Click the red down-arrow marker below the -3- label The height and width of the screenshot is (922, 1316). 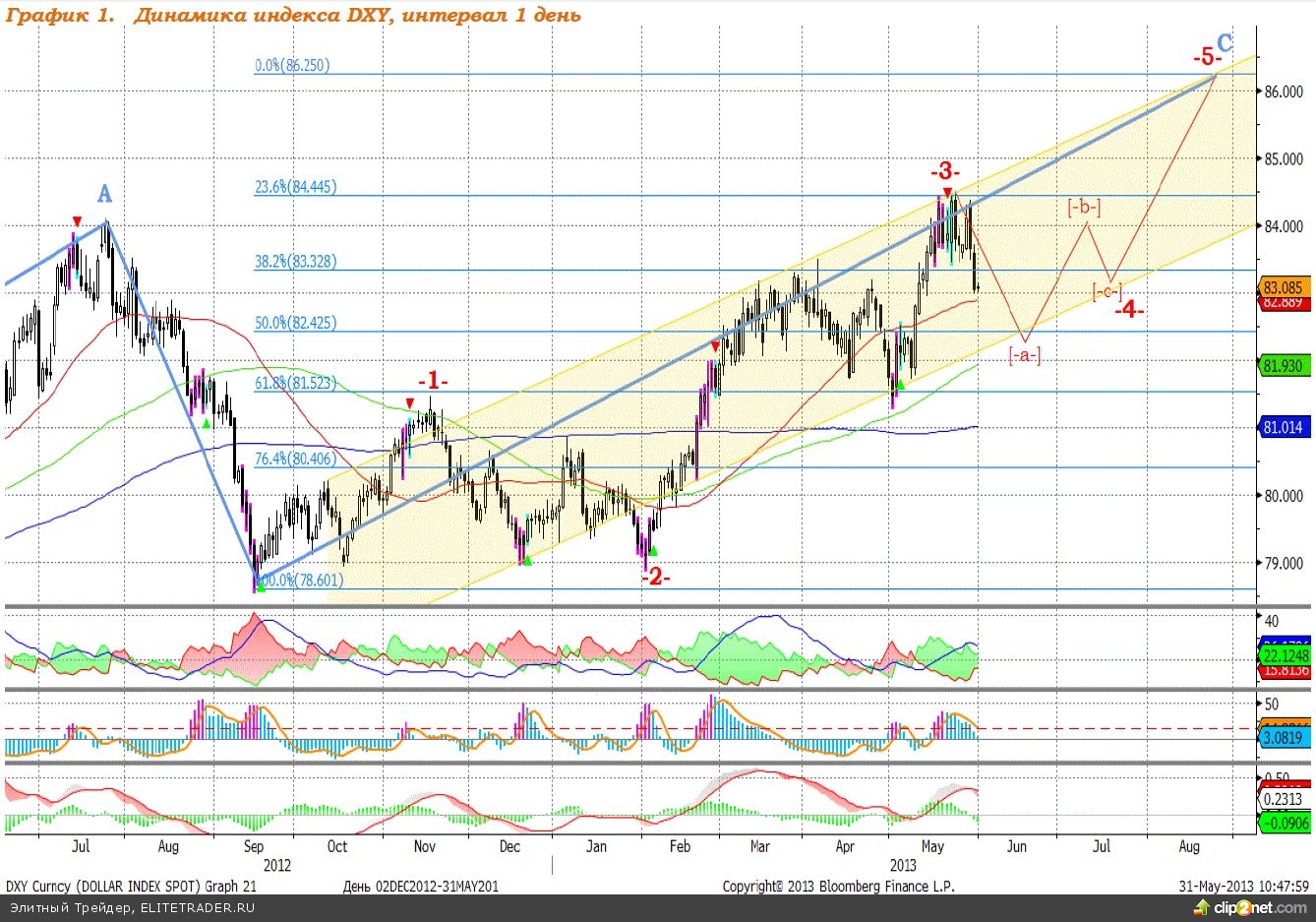click(946, 192)
